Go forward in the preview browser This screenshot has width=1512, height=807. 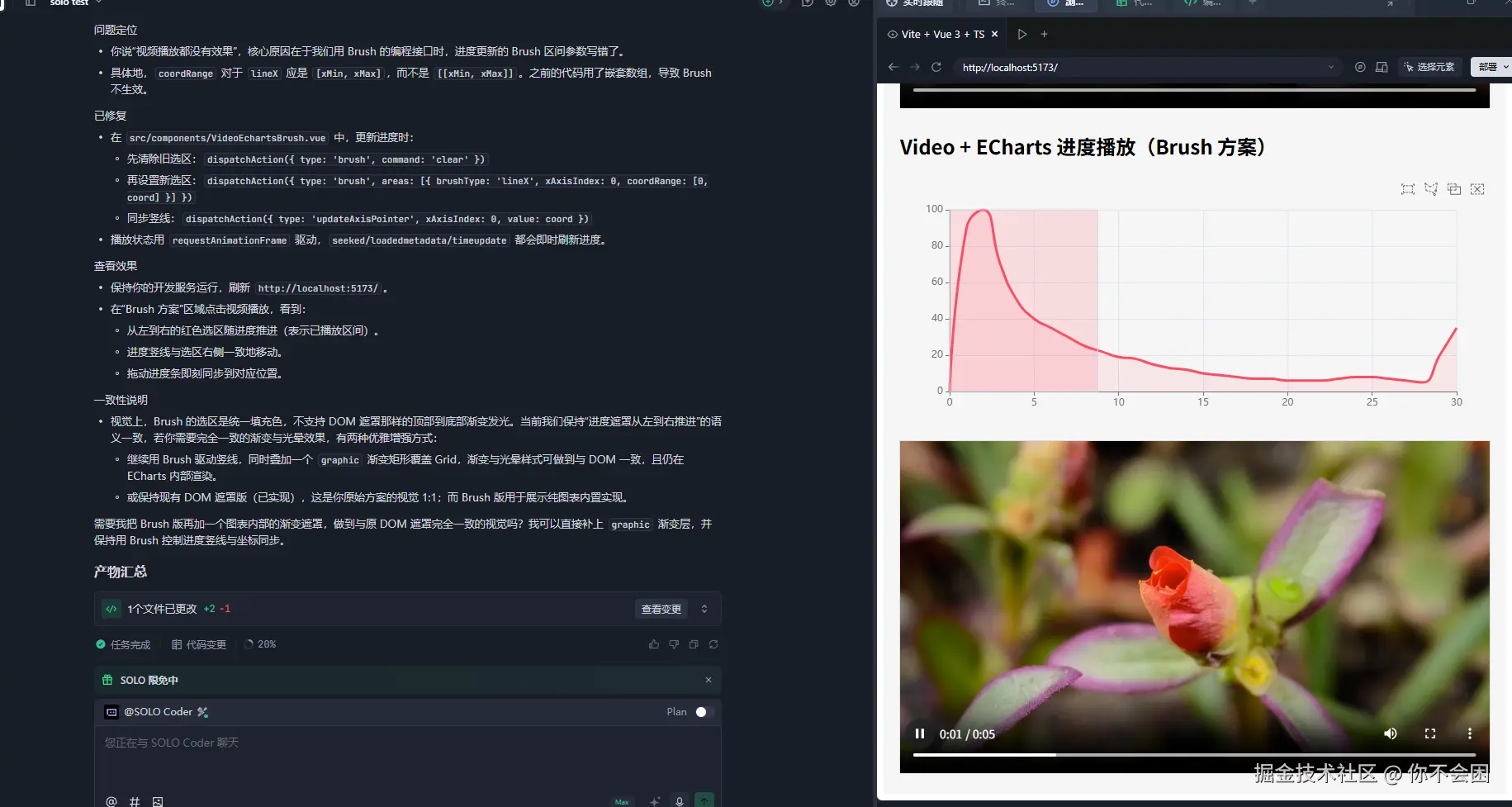(914, 67)
